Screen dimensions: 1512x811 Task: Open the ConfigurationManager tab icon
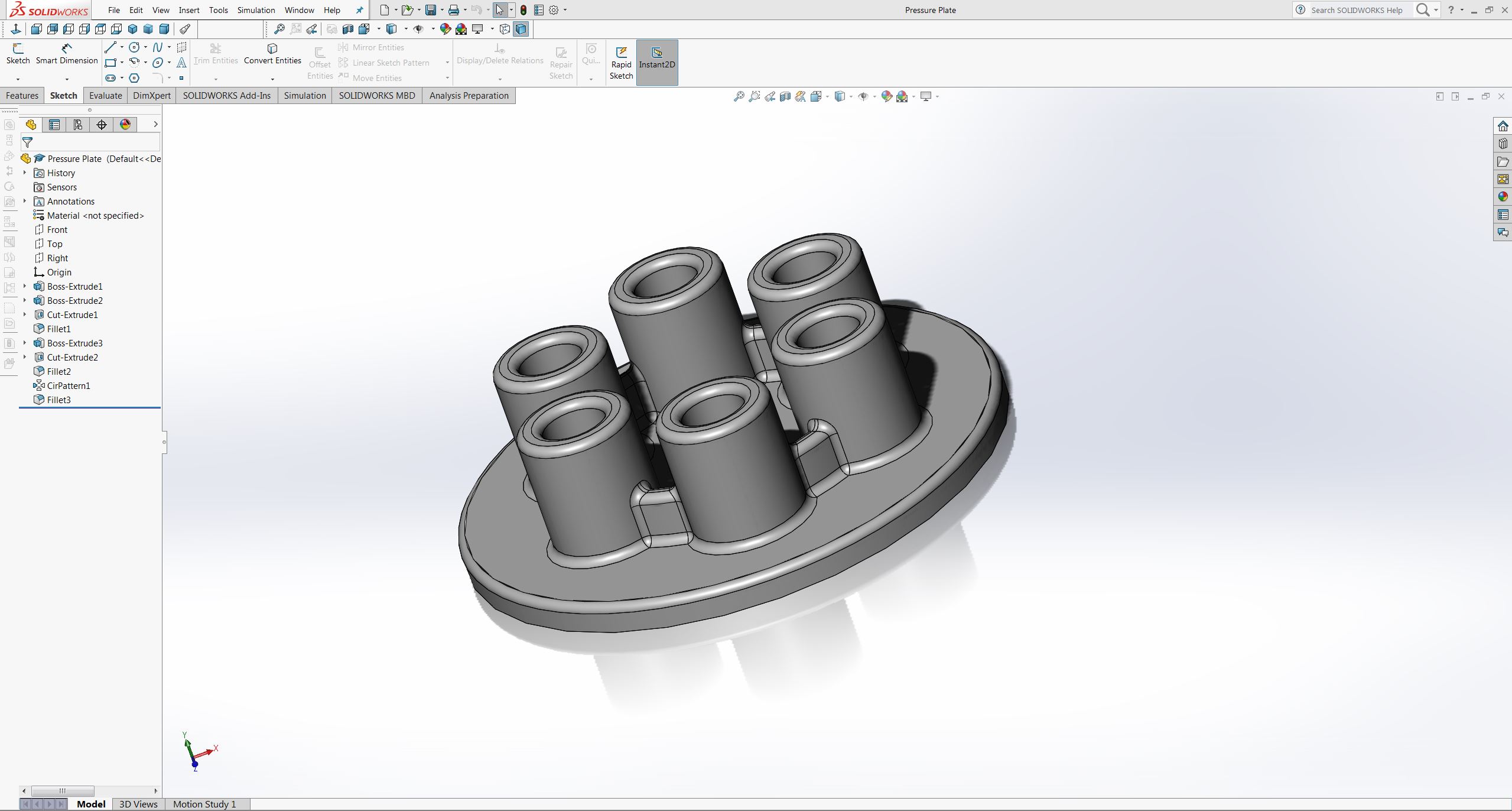point(78,124)
